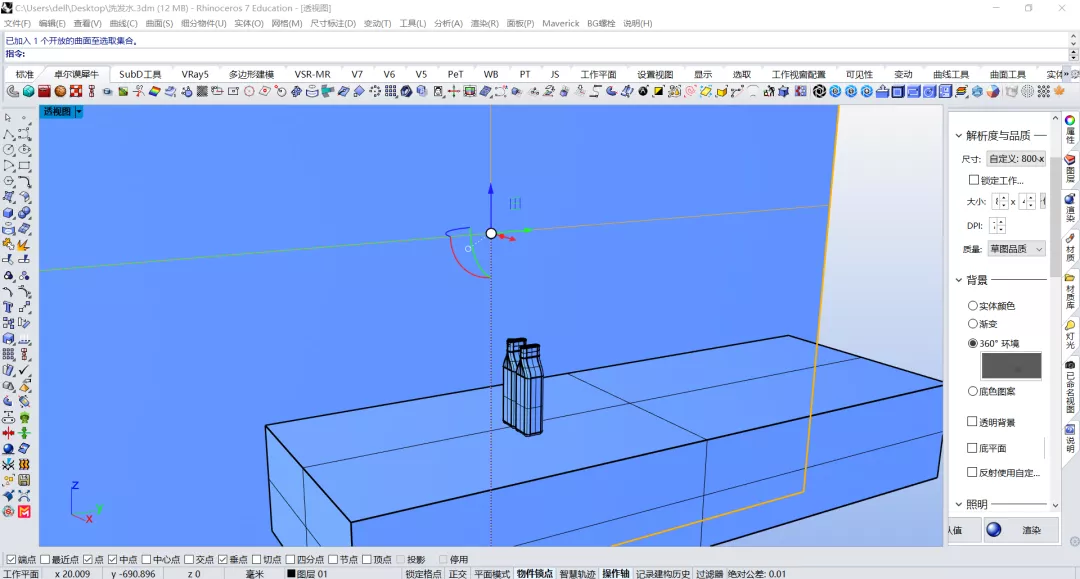This screenshot has width=1080, height=579.
Task: Open the 文件(F) menu
Action: 17,23
